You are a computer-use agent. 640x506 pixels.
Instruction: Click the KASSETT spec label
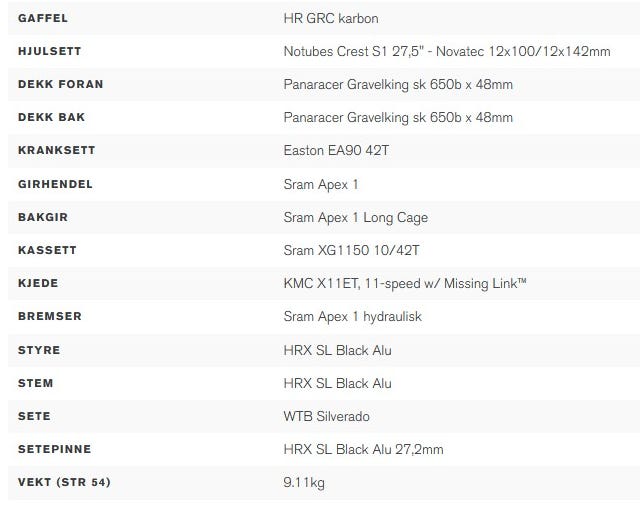[x=47, y=251]
